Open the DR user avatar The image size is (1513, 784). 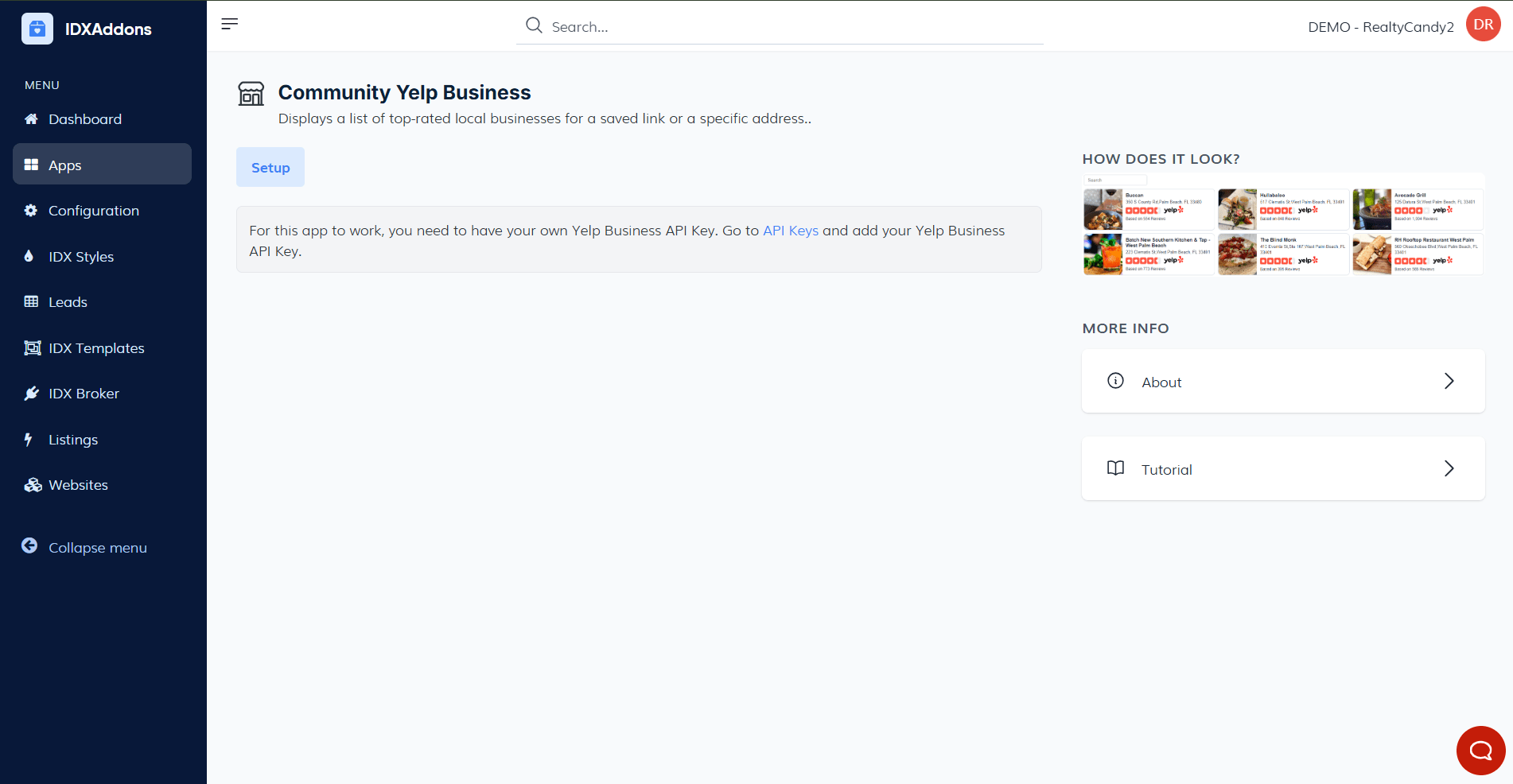(x=1483, y=25)
